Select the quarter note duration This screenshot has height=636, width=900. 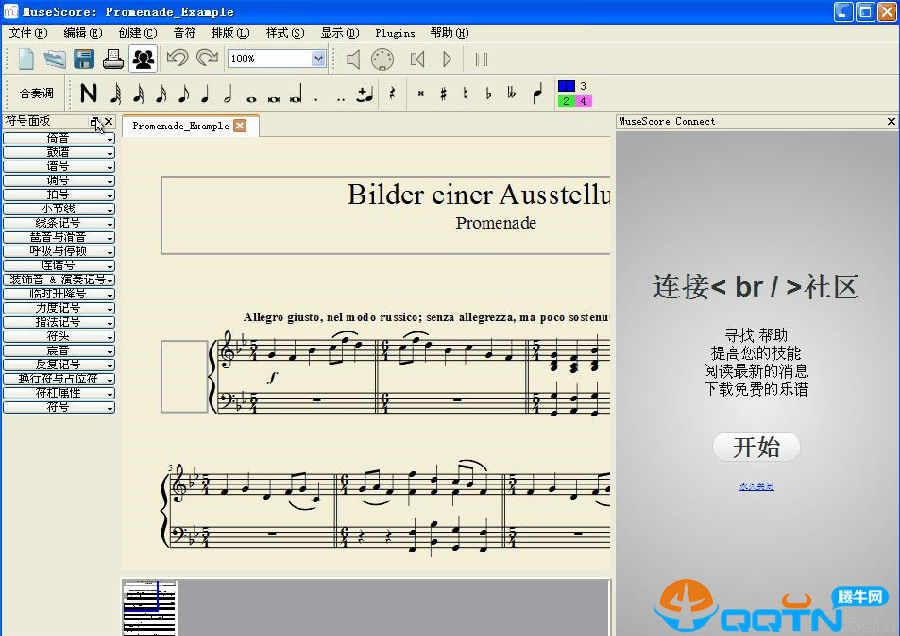(x=205, y=94)
